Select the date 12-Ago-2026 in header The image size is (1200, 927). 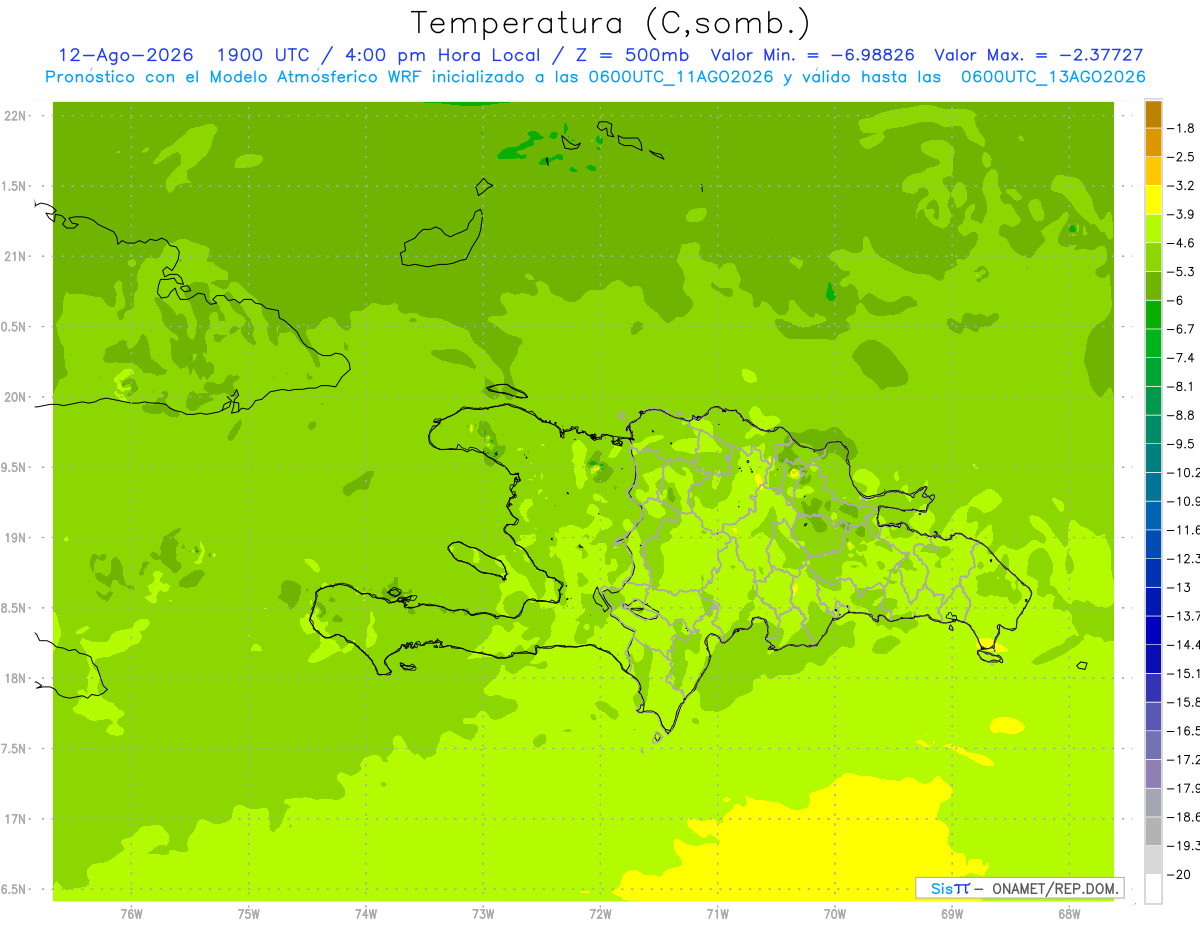tap(126, 56)
